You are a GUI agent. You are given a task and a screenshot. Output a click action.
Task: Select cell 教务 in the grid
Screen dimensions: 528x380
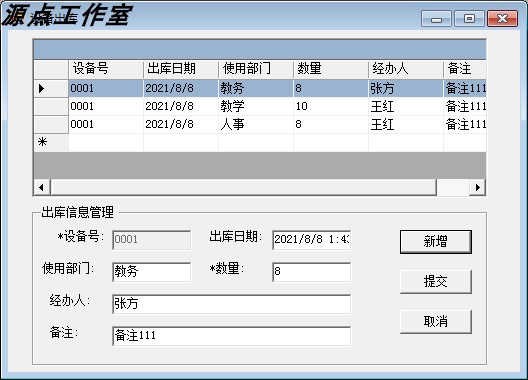[x=256, y=89]
